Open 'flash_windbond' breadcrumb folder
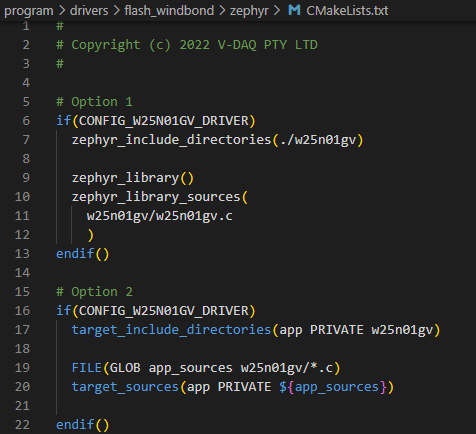Screen dimensions: 476x434 point(169,11)
